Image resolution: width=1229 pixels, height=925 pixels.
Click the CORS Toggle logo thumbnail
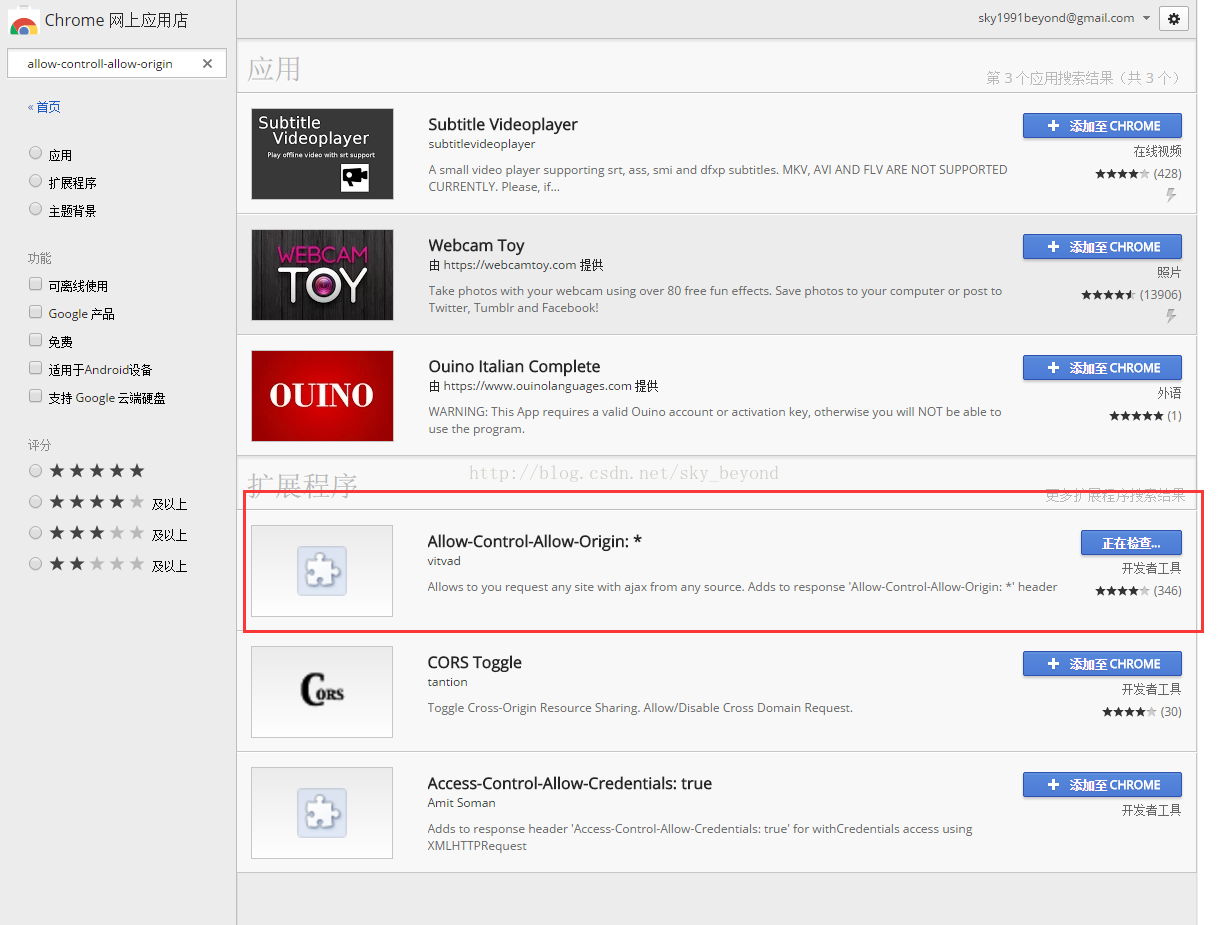(322, 692)
